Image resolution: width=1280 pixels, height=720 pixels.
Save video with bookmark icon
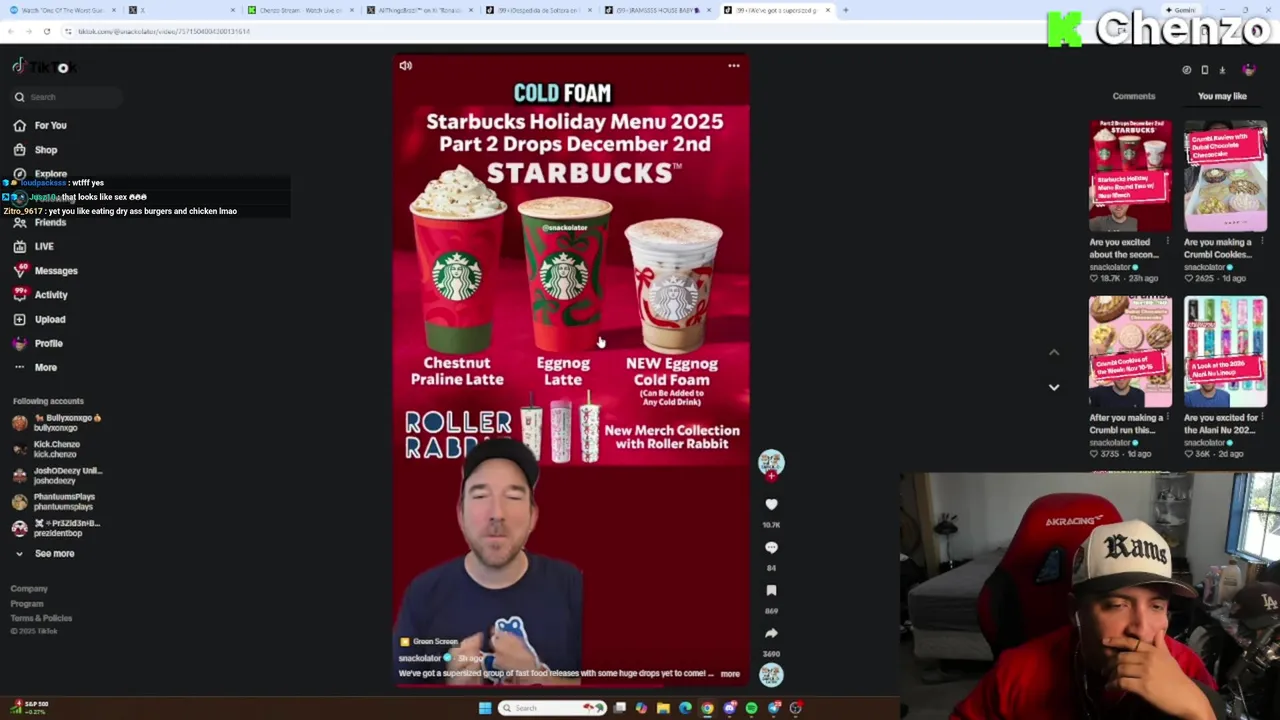coord(771,591)
